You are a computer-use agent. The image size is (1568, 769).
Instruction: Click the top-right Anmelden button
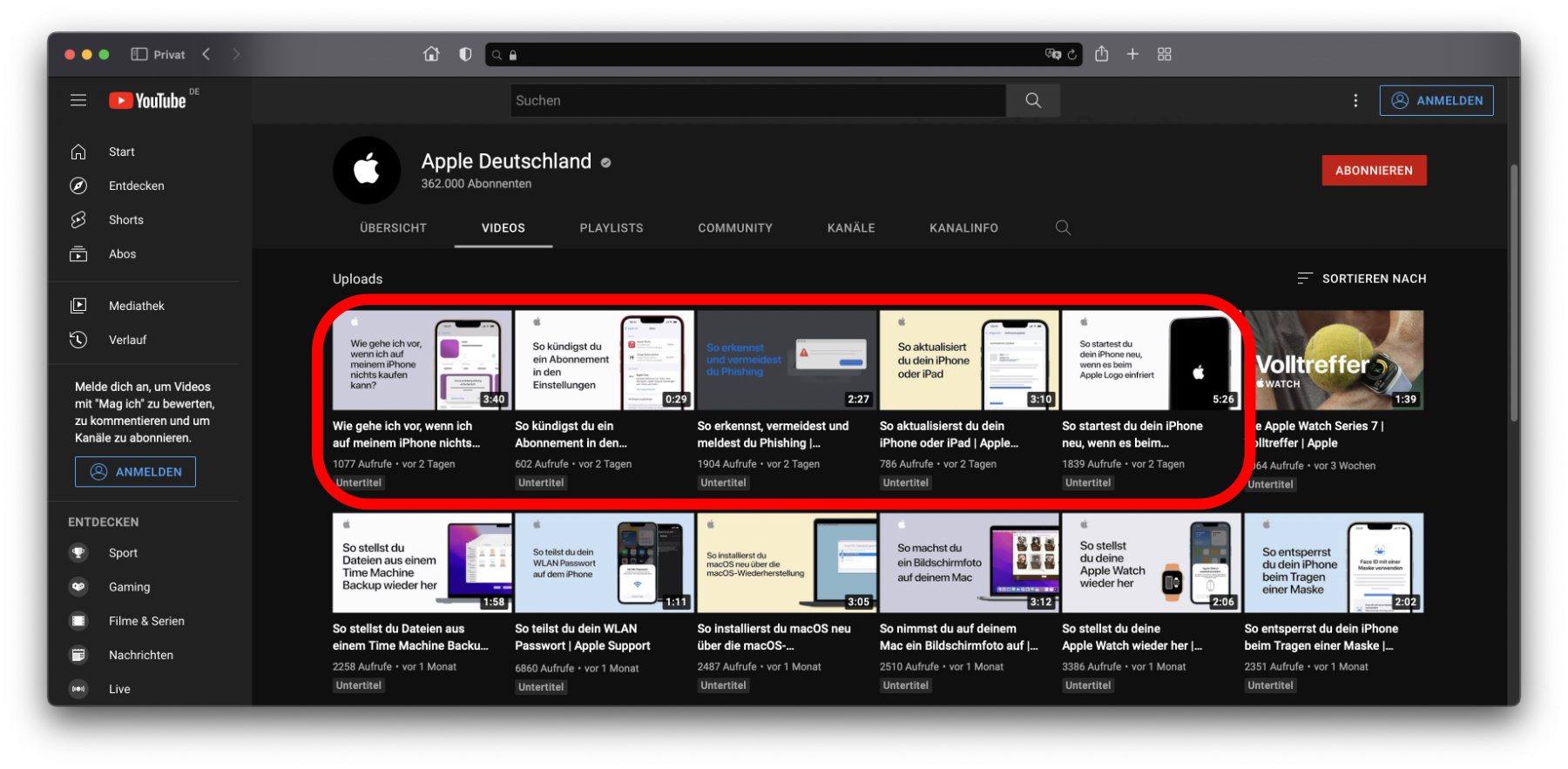1436,100
